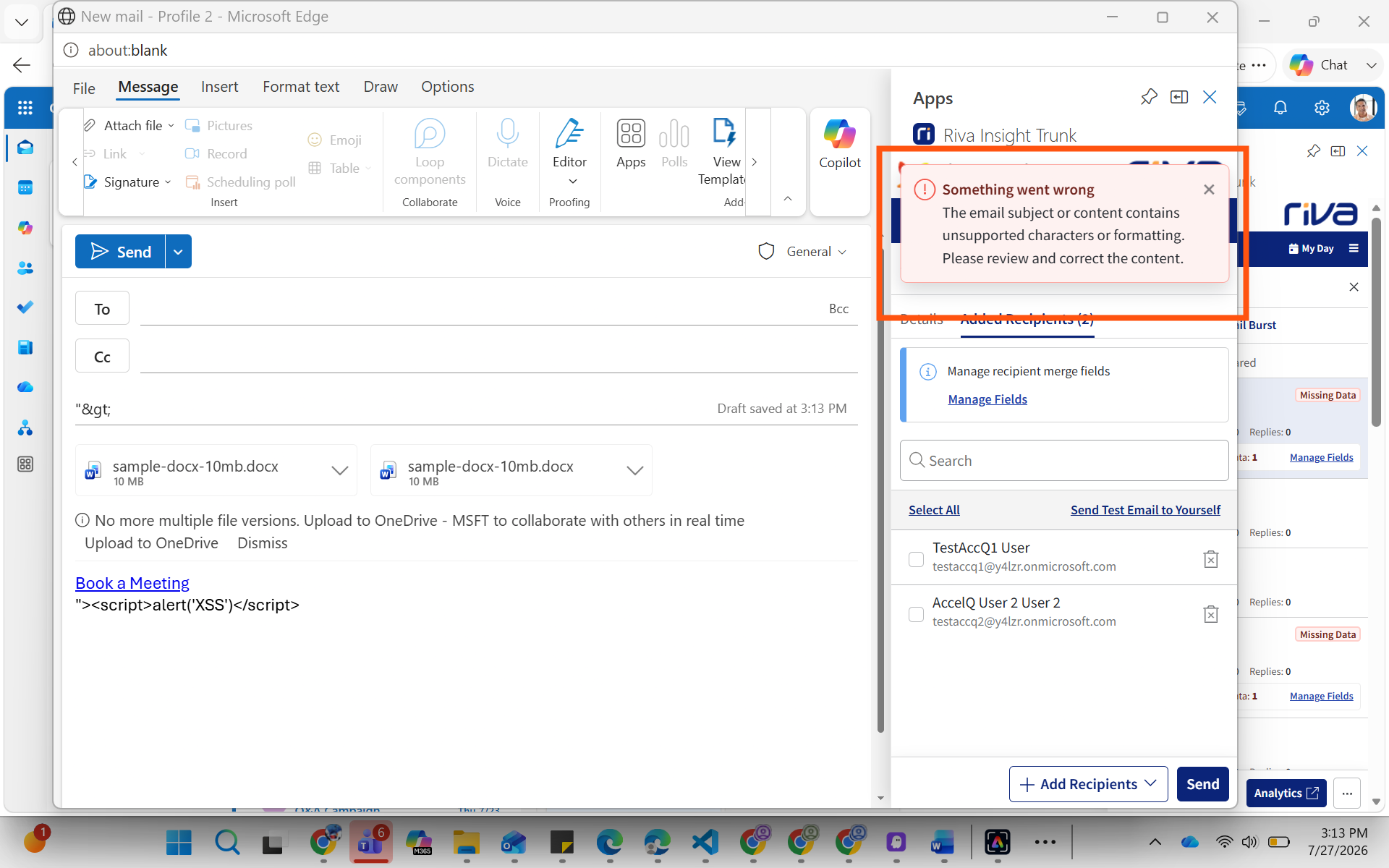
Task: Expand first sample-docx-10mb.docx attachment menu
Action: 339,470
